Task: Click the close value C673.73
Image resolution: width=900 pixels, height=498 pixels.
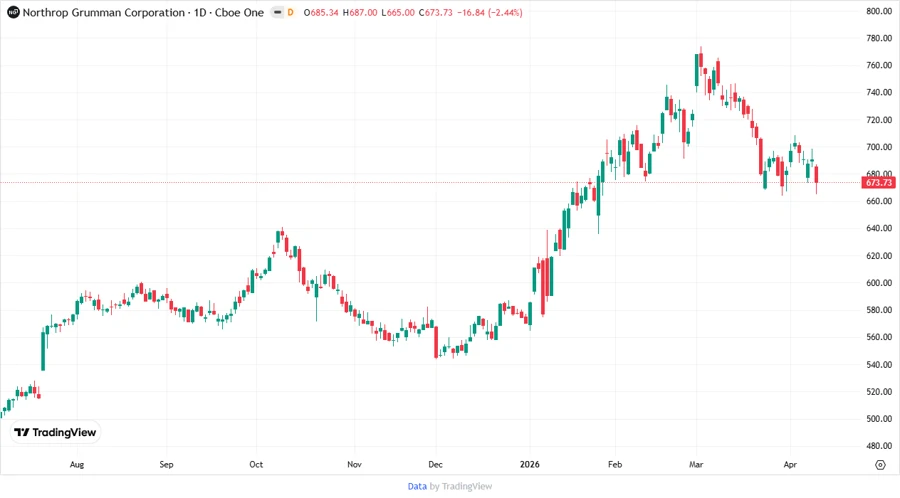Action: [x=435, y=13]
